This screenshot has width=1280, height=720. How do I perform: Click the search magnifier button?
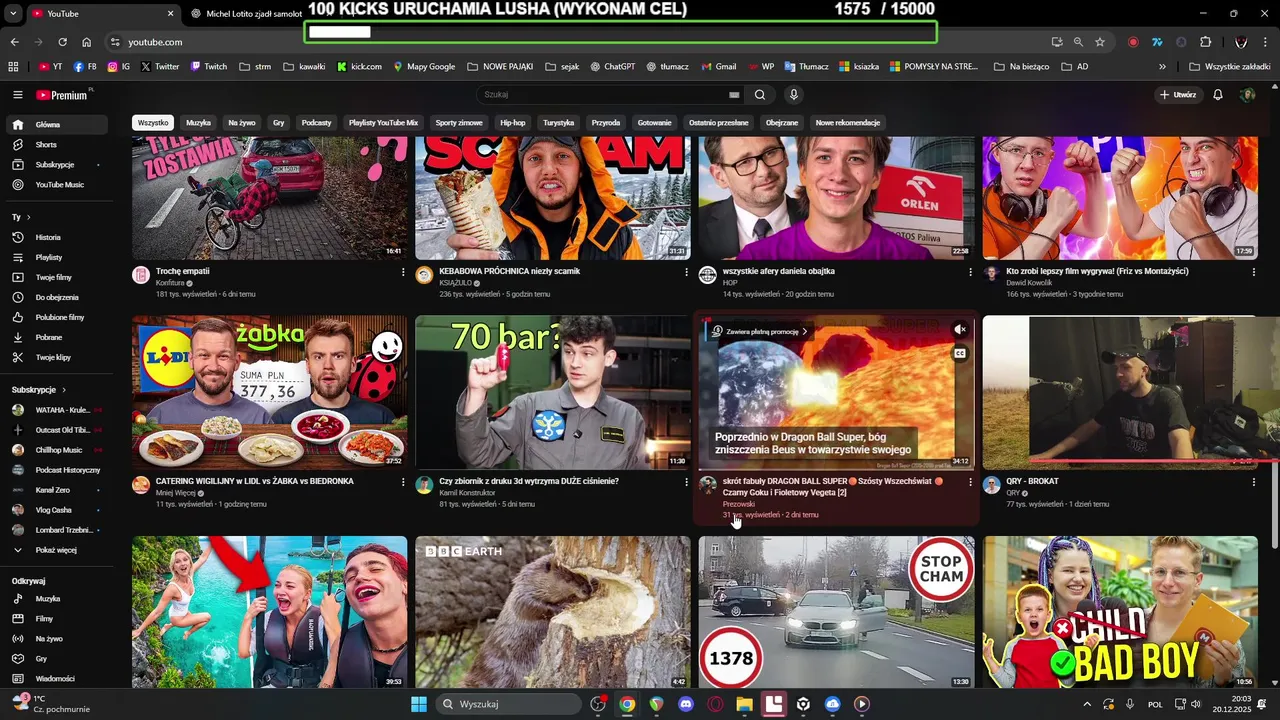tap(760, 95)
